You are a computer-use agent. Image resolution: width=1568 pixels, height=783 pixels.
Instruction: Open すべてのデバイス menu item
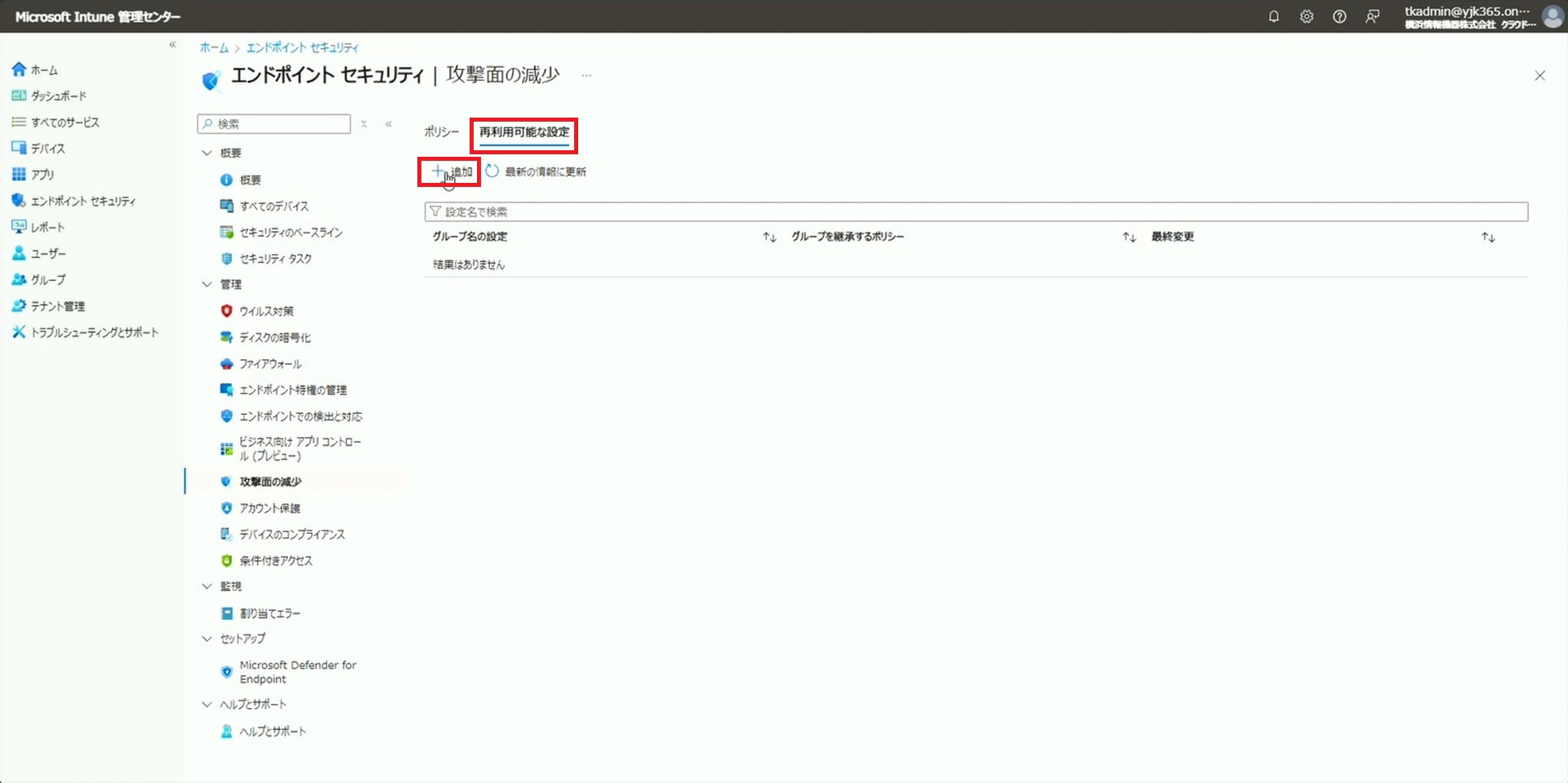coord(274,206)
